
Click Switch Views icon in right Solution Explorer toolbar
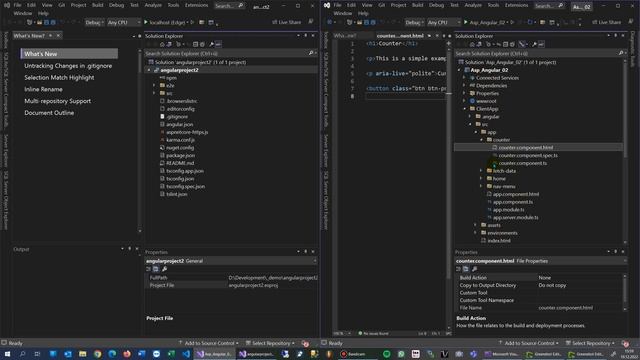[x=480, y=44]
